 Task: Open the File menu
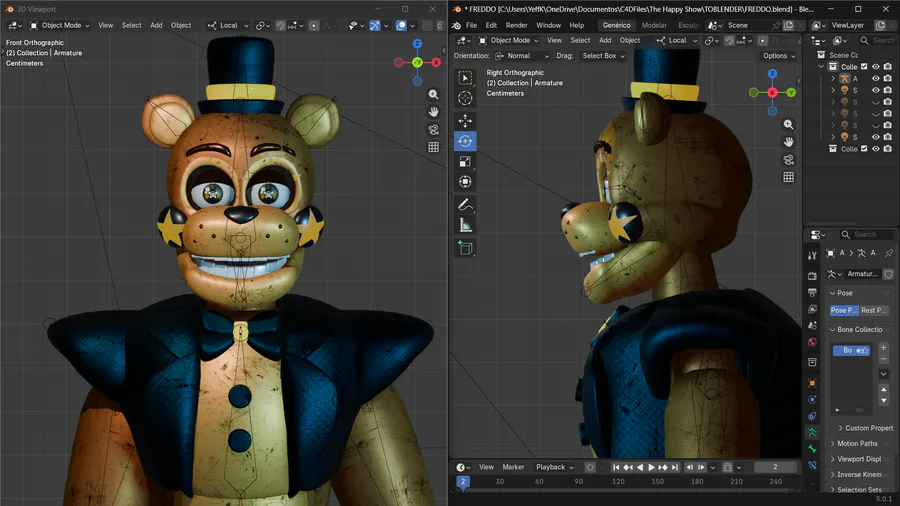point(471,25)
